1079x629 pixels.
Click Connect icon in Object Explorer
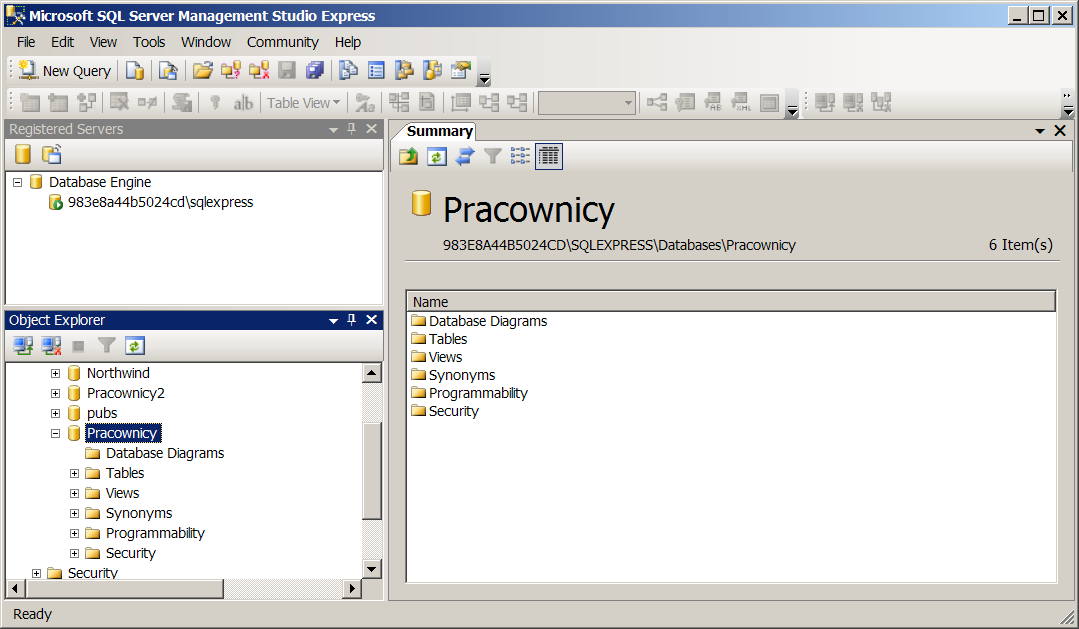pos(23,345)
